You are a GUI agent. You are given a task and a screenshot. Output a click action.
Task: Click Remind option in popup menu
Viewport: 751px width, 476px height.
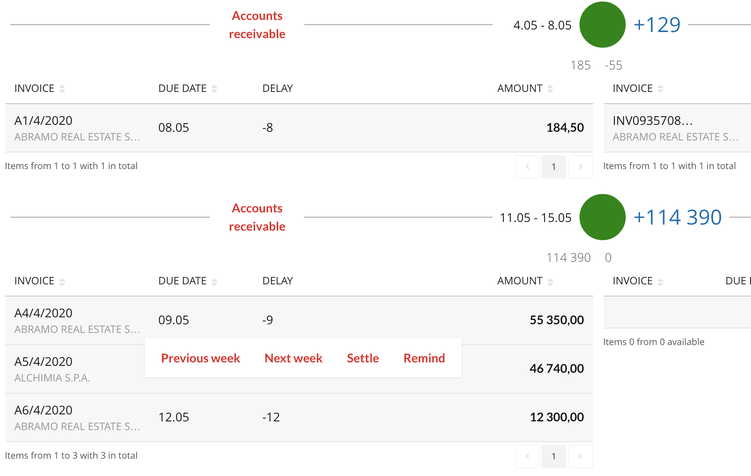(x=424, y=358)
